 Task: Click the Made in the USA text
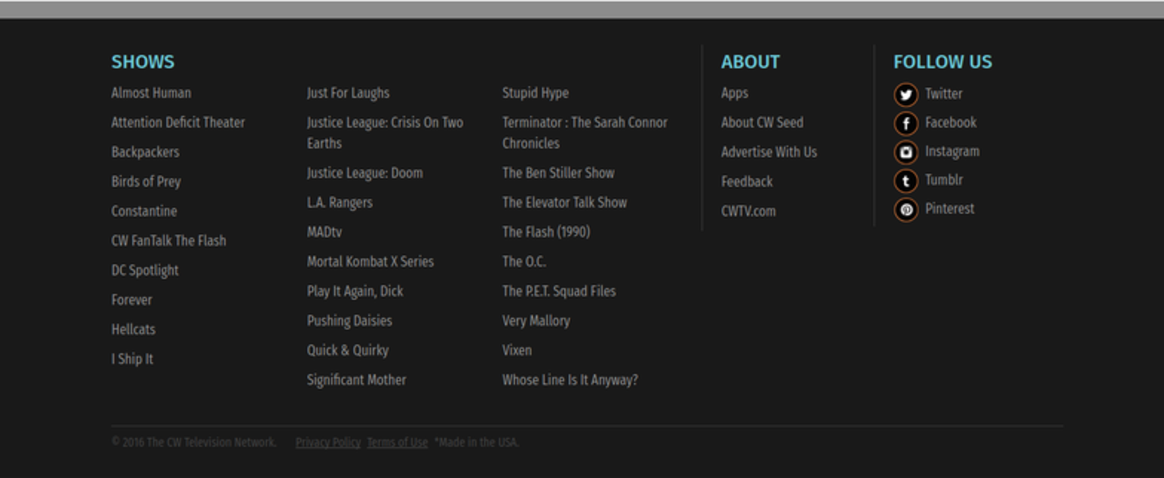(477, 442)
